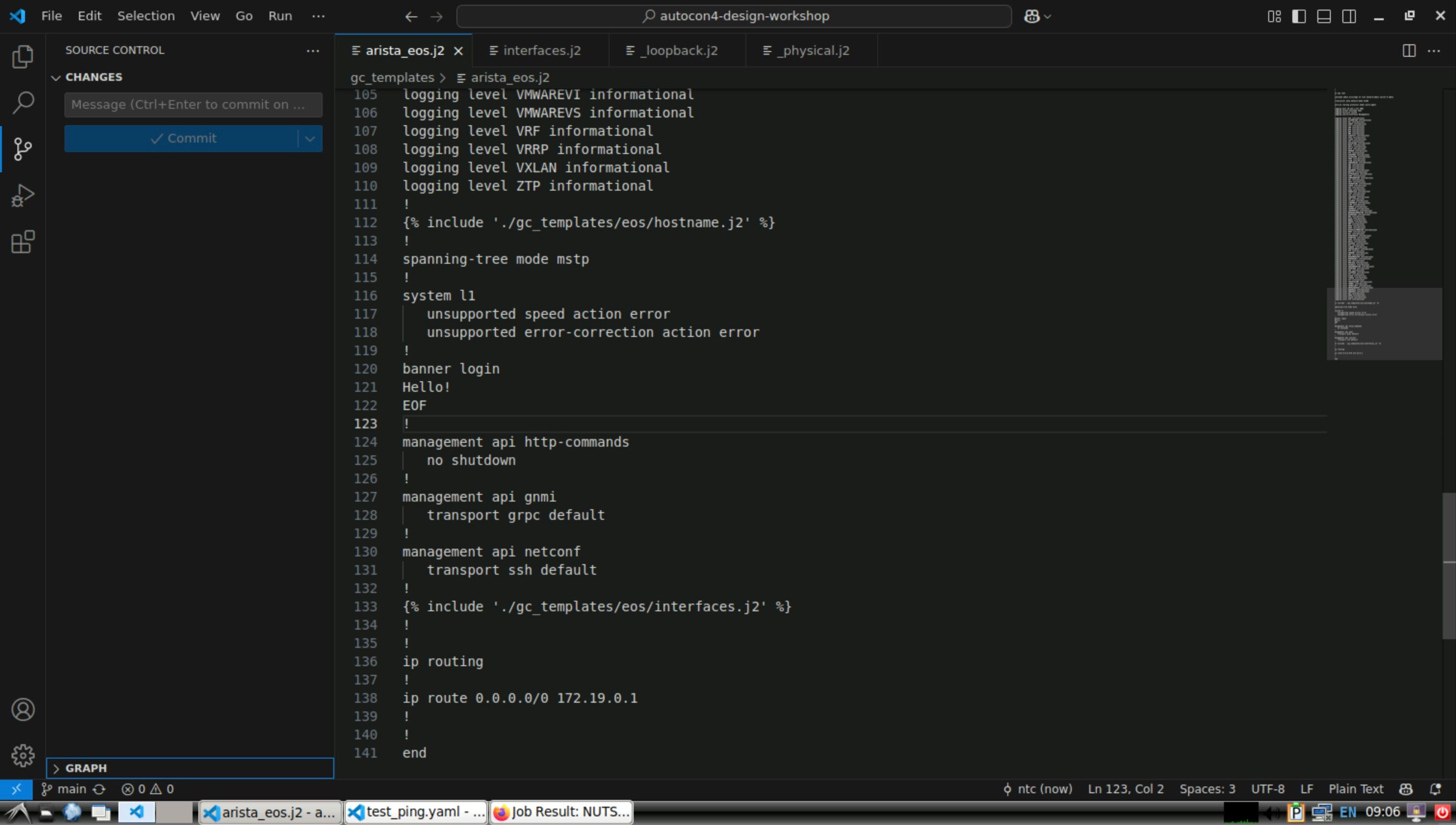Image resolution: width=1456 pixels, height=825 pixels.
Task: Click the commit message input field
Action: point(193,104)
